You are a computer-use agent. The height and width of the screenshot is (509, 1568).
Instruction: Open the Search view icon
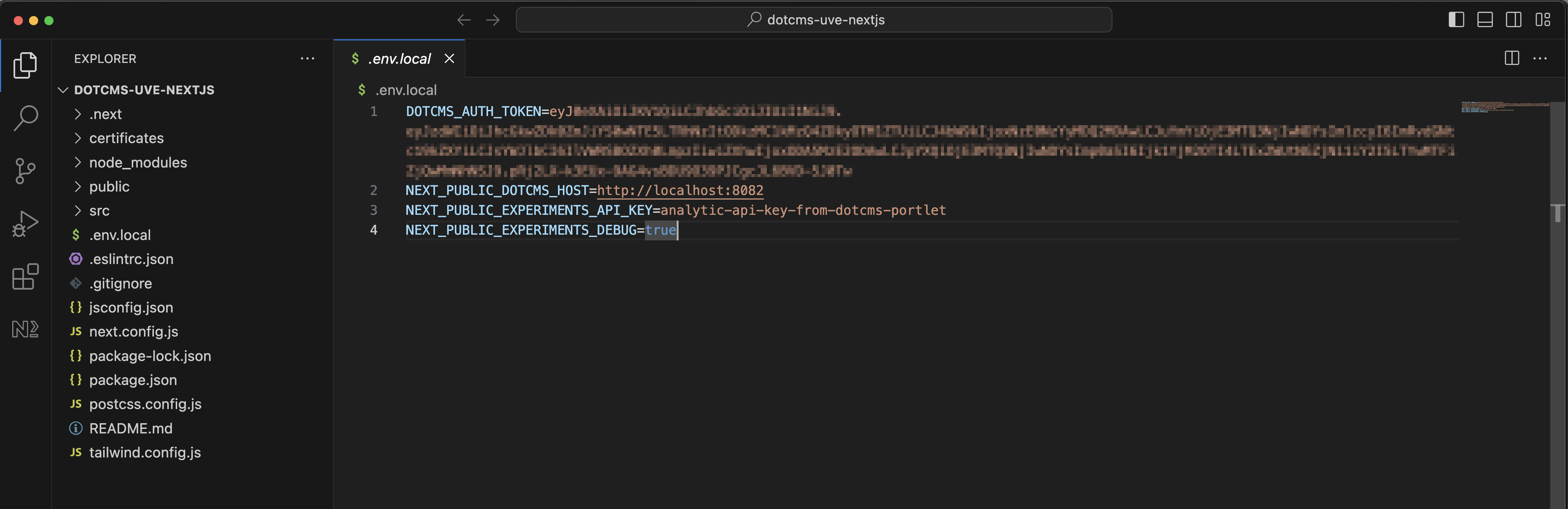[x=25, y=118]
